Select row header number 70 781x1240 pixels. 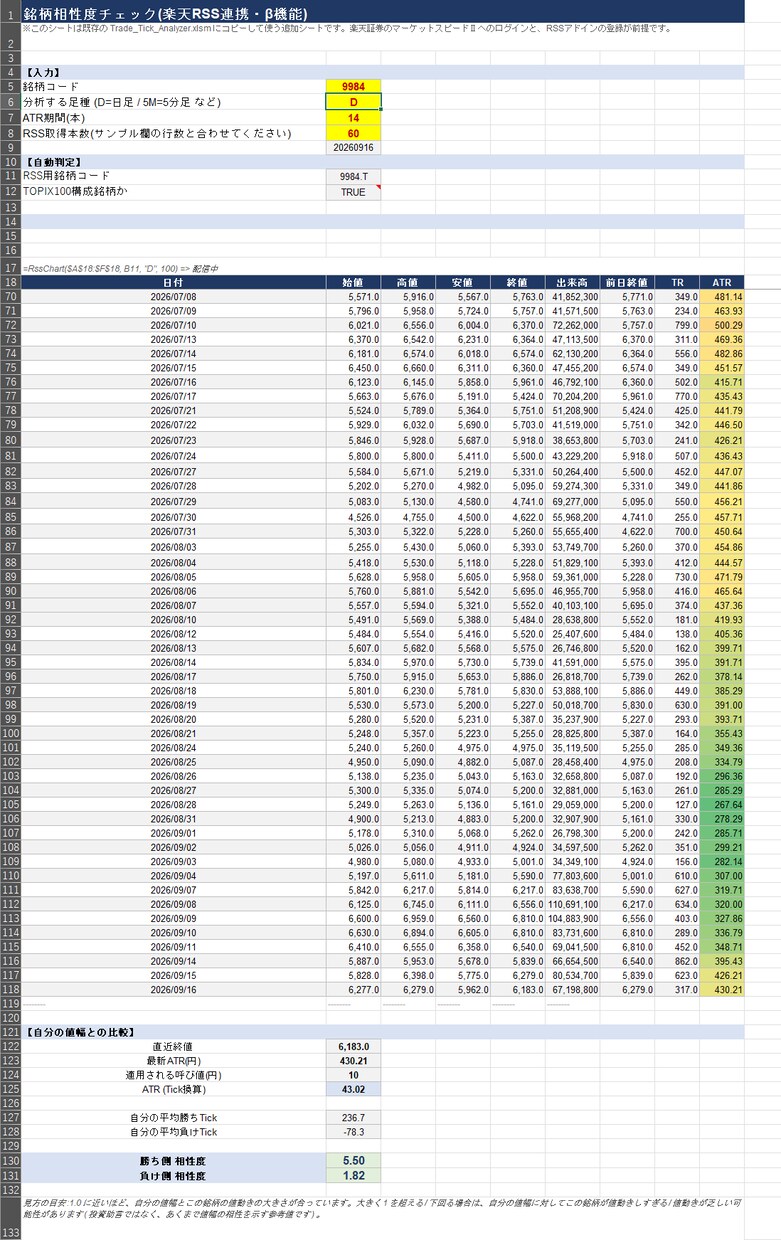pos(10,297)
